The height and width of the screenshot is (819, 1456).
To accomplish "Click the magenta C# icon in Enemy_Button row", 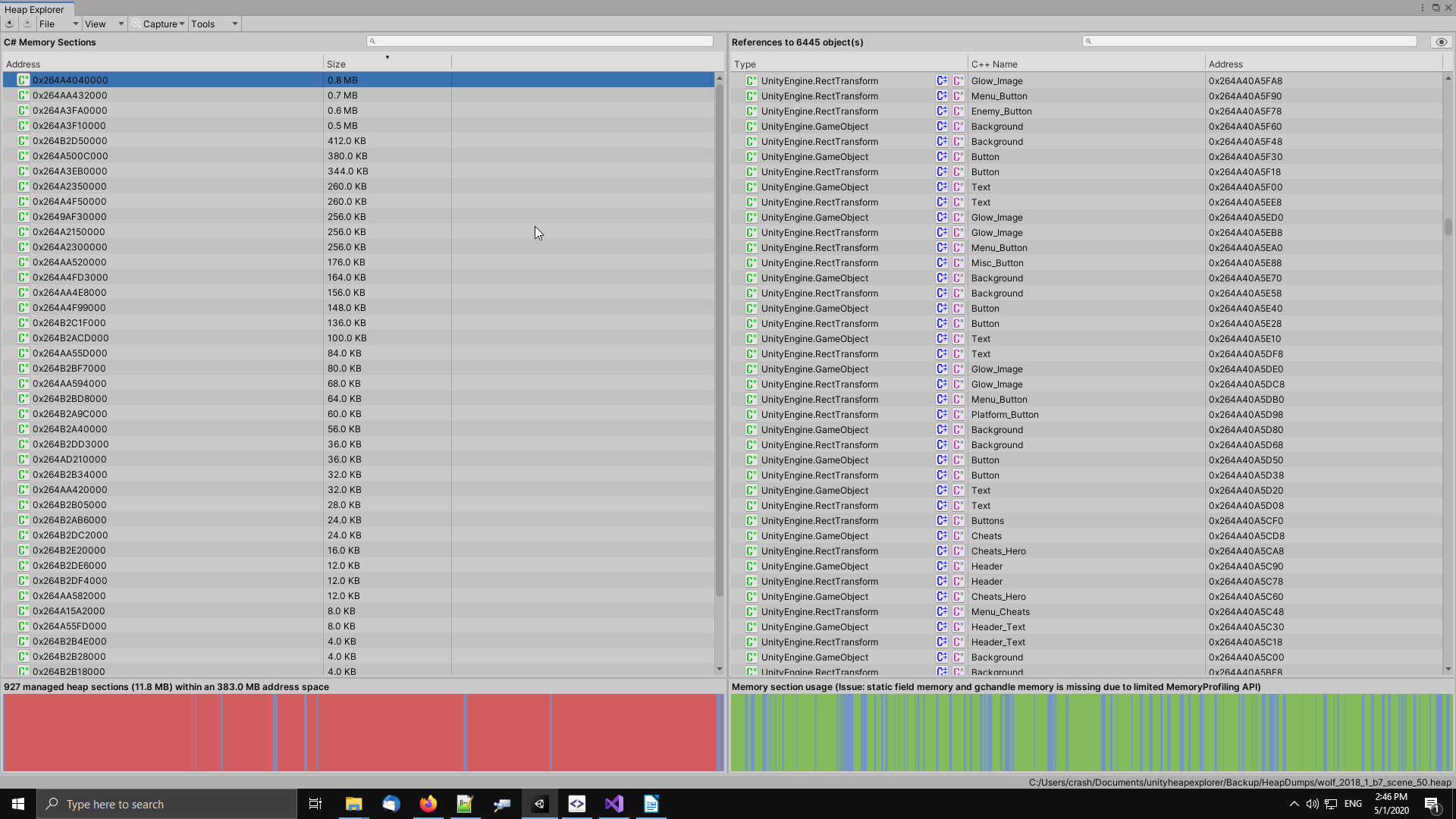I will click(959, 111).
